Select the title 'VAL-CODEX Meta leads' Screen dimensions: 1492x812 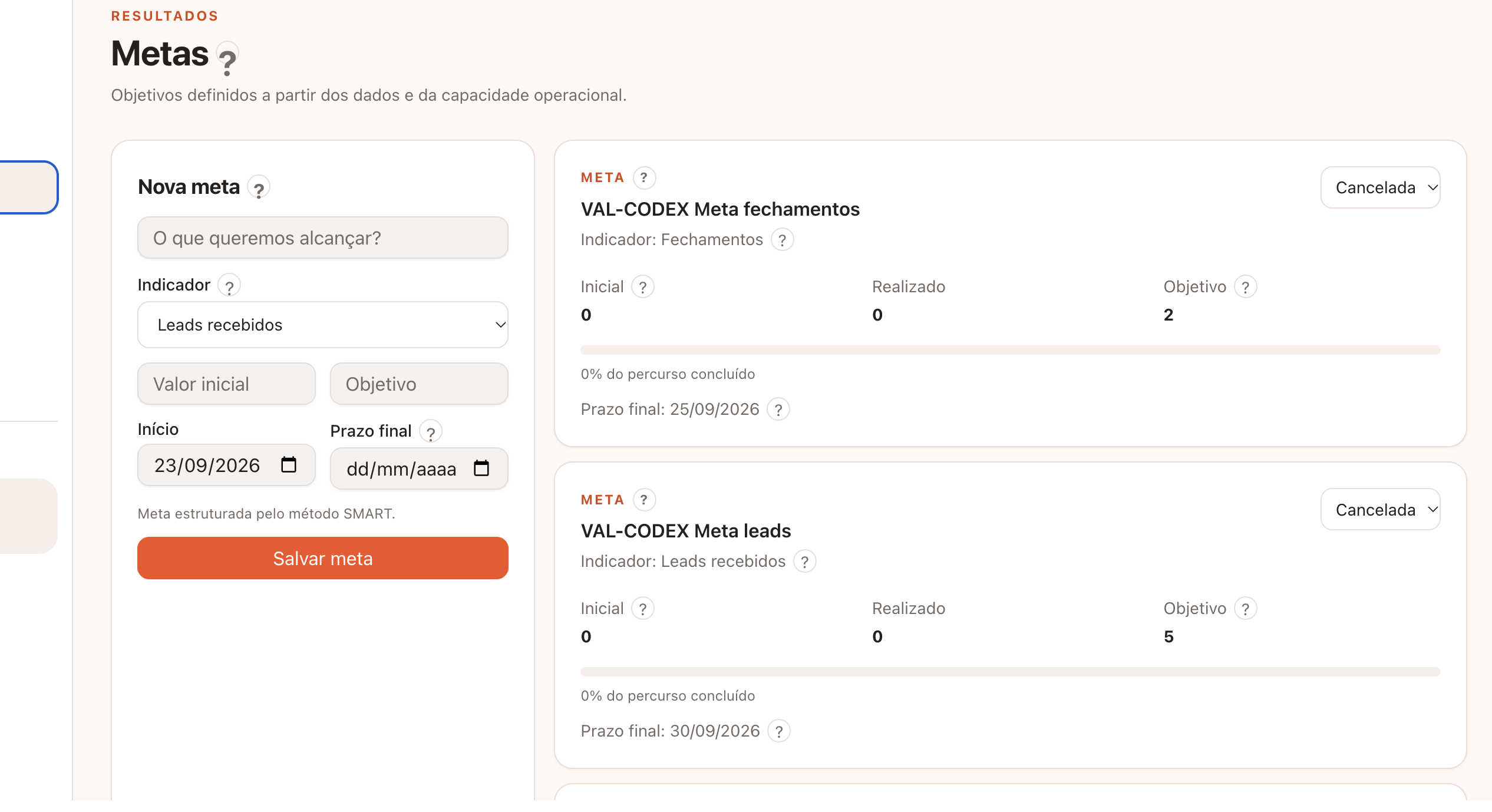coord(686,531)
